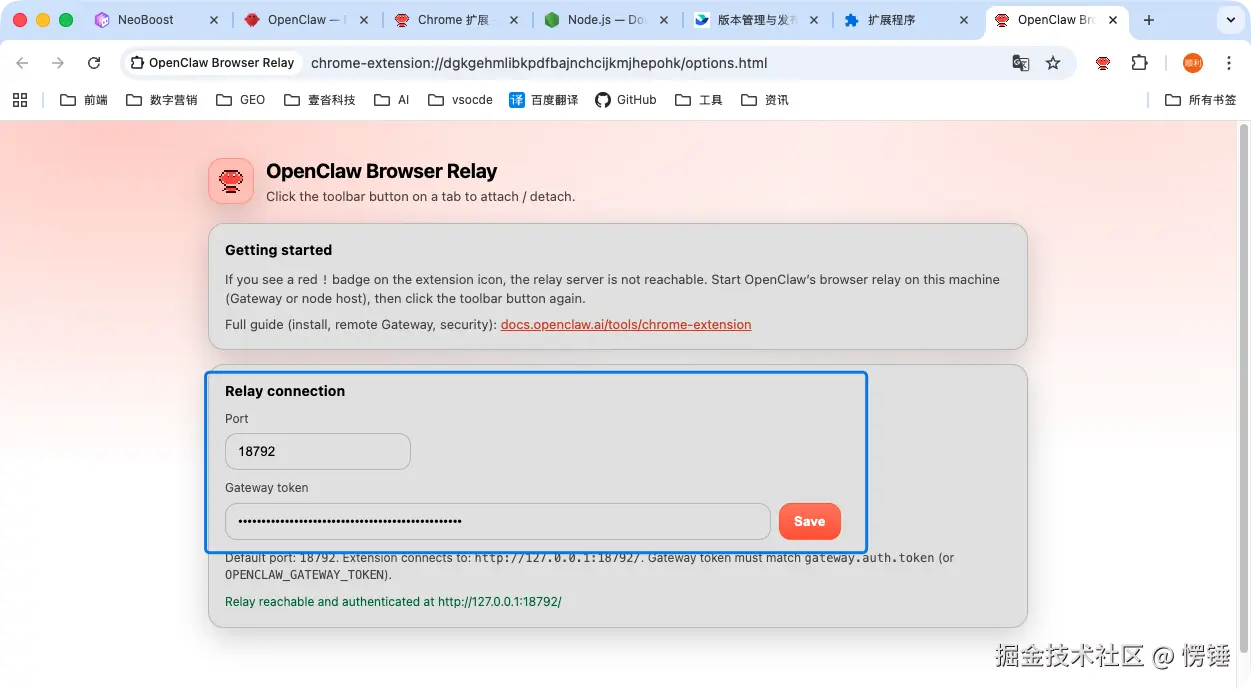The image size is (1251, 690).
Task: Open the 数字营销 bookmarks folder
Action: [161, 100]
